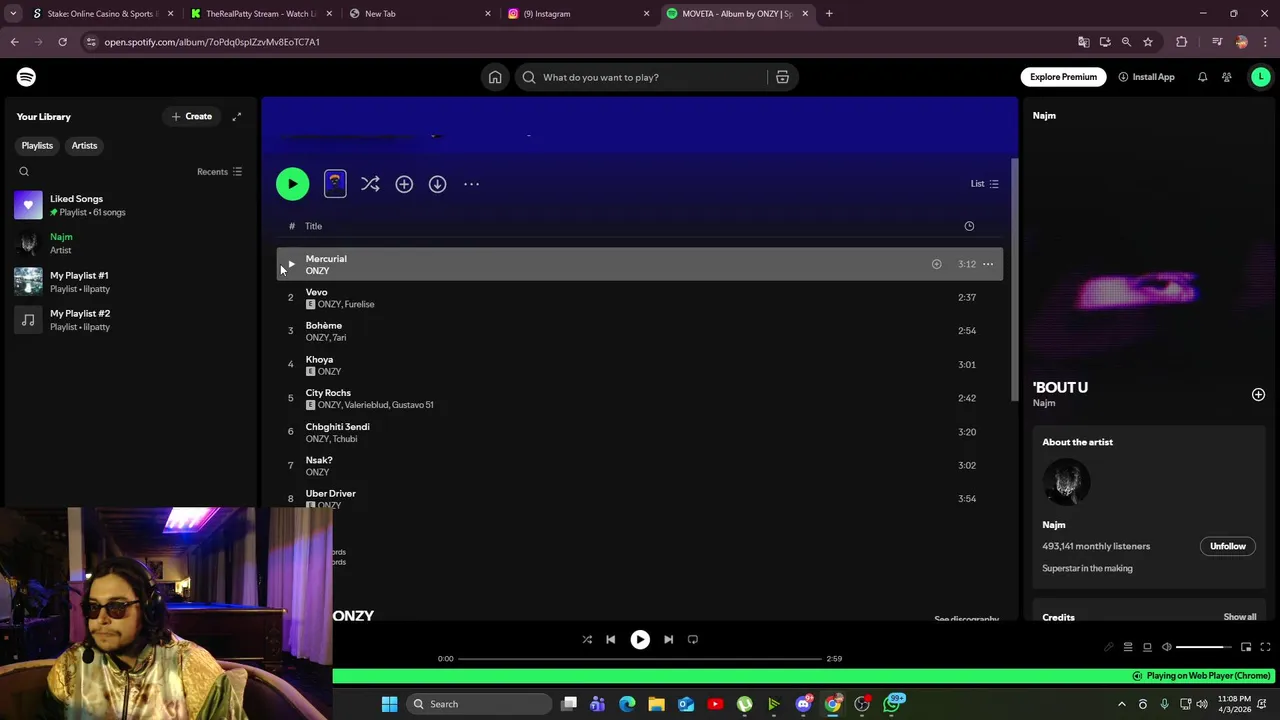This screenshot has height=720, width=1280.
Task: Select track Khoya
Action: tap(640, 365)
